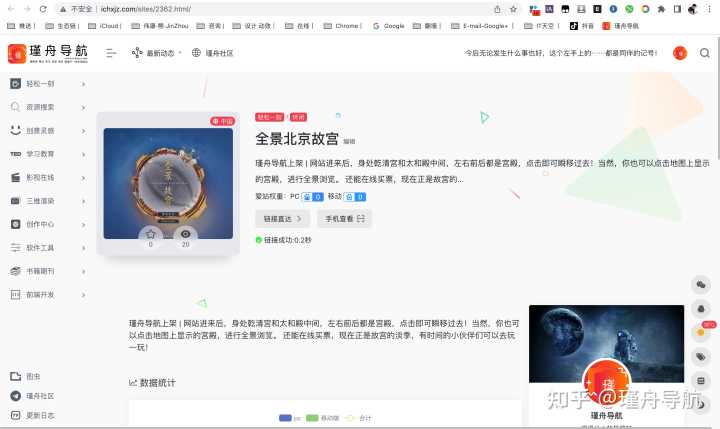Toggle the green 移动端 chart legend
Viewport: 720px width, 429px height.
pyautogui.click(x=322, y=418)
